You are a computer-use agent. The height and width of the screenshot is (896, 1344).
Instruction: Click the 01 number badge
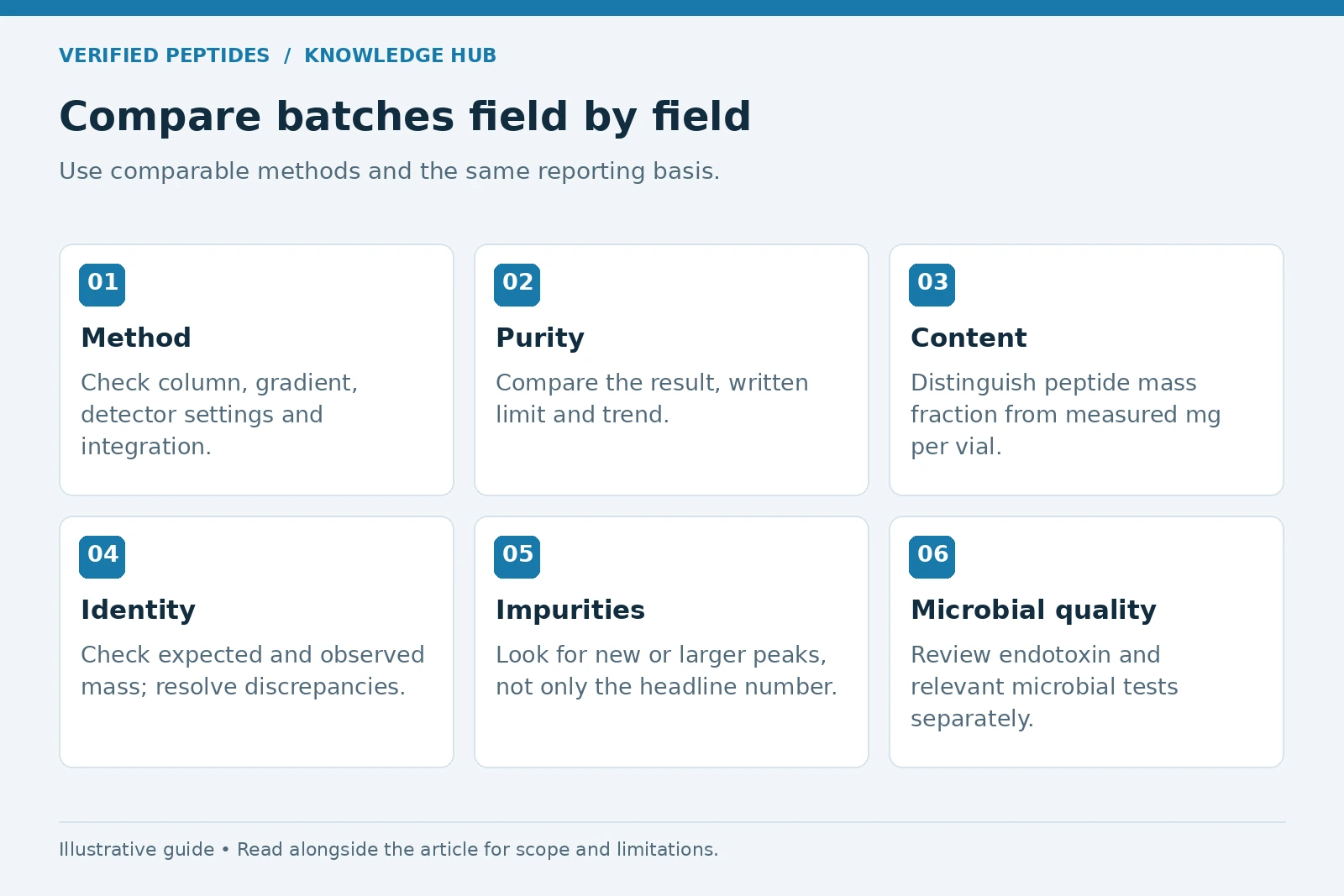(x=102, y=285)
